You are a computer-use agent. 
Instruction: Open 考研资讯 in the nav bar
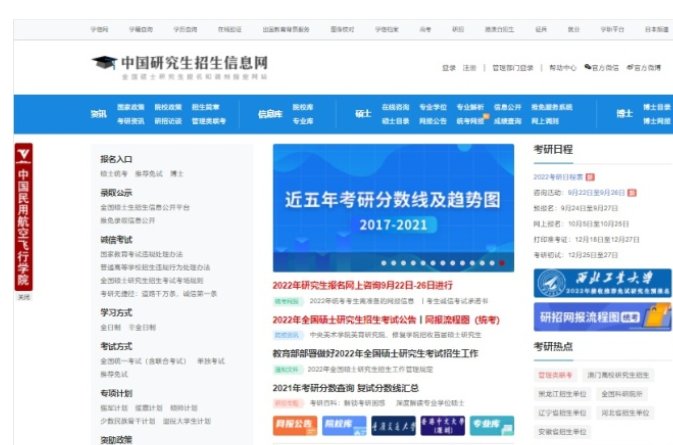click(x=130, y=121)
